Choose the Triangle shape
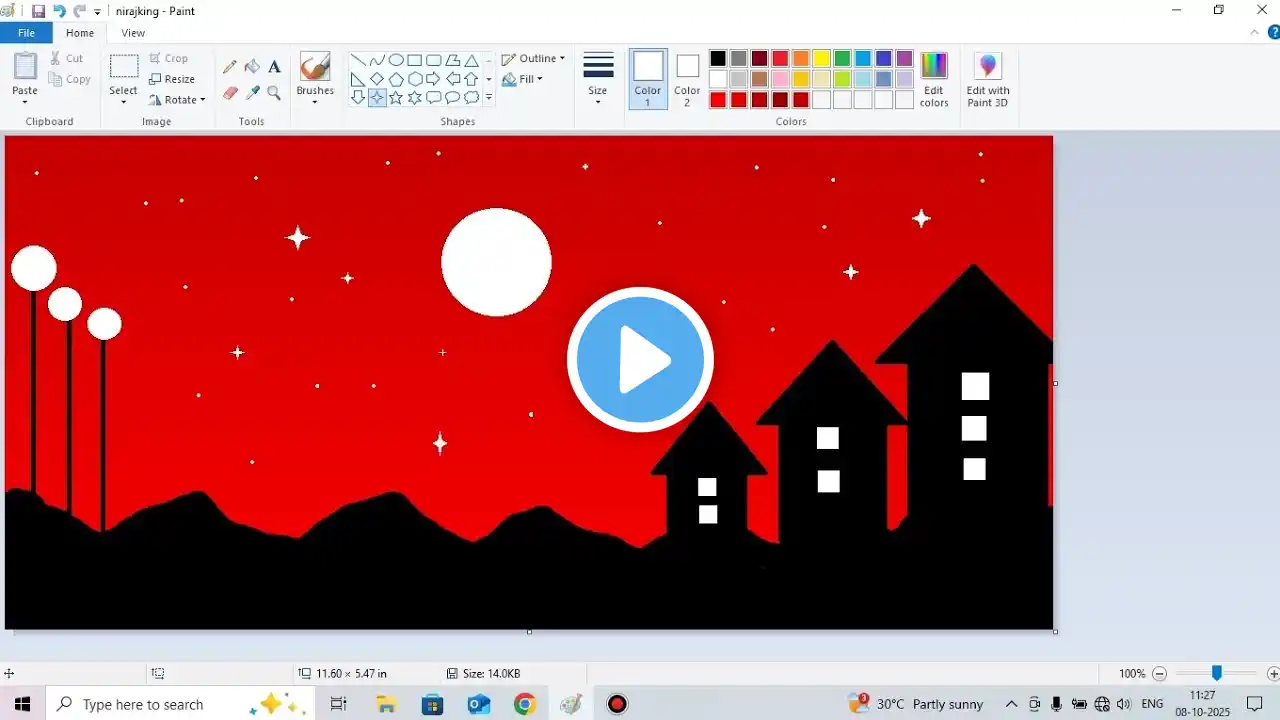The height and width of the screenshot is (720, 1280). pos(471,60)
